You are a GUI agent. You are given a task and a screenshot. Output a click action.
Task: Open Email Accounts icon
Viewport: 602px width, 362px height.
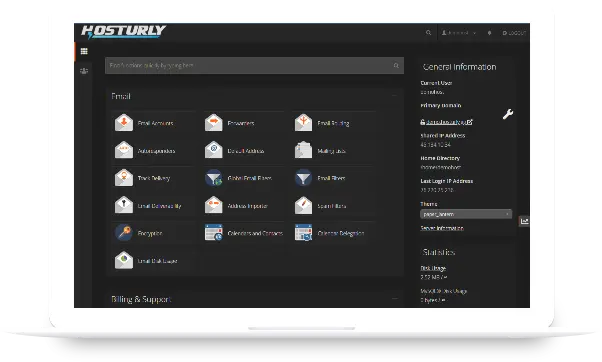point(124,123)
